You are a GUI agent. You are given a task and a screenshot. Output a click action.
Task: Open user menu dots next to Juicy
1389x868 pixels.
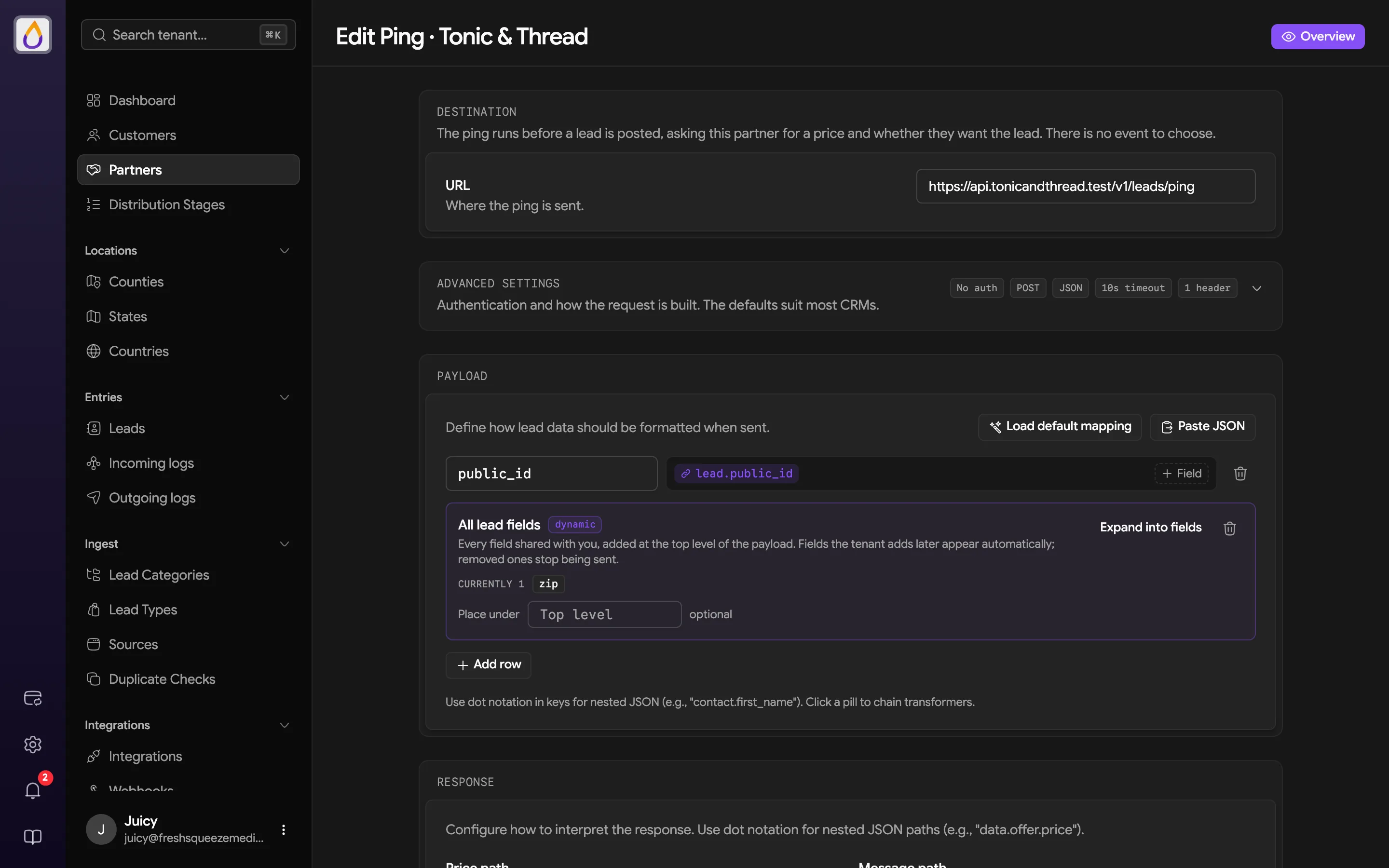tap(284, 829)
